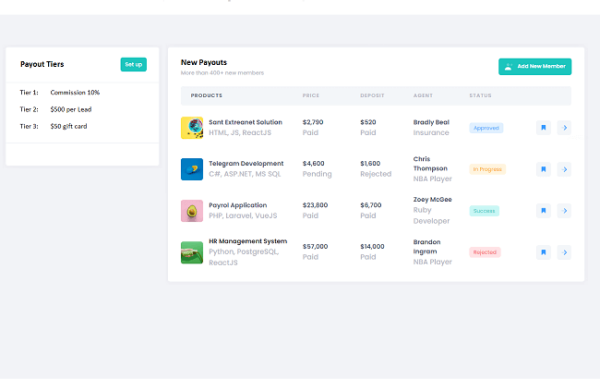The width and height of the screenshot is (600, 379).
Task: Click the C#, ASP.NET, MS SQL tech label
Action: tap(245, 174)
